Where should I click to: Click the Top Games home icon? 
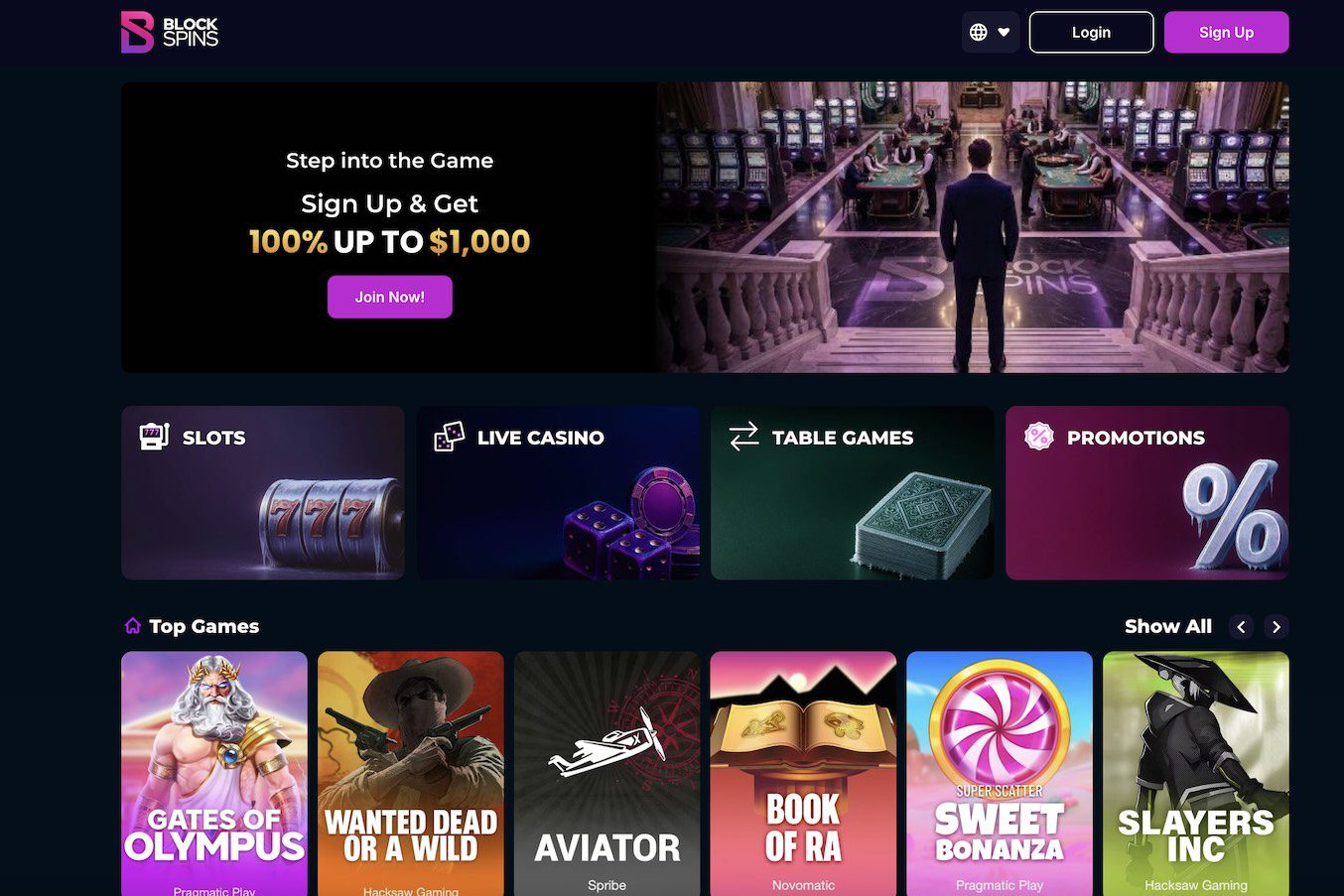pyautogui.click(x=133, y=626)
